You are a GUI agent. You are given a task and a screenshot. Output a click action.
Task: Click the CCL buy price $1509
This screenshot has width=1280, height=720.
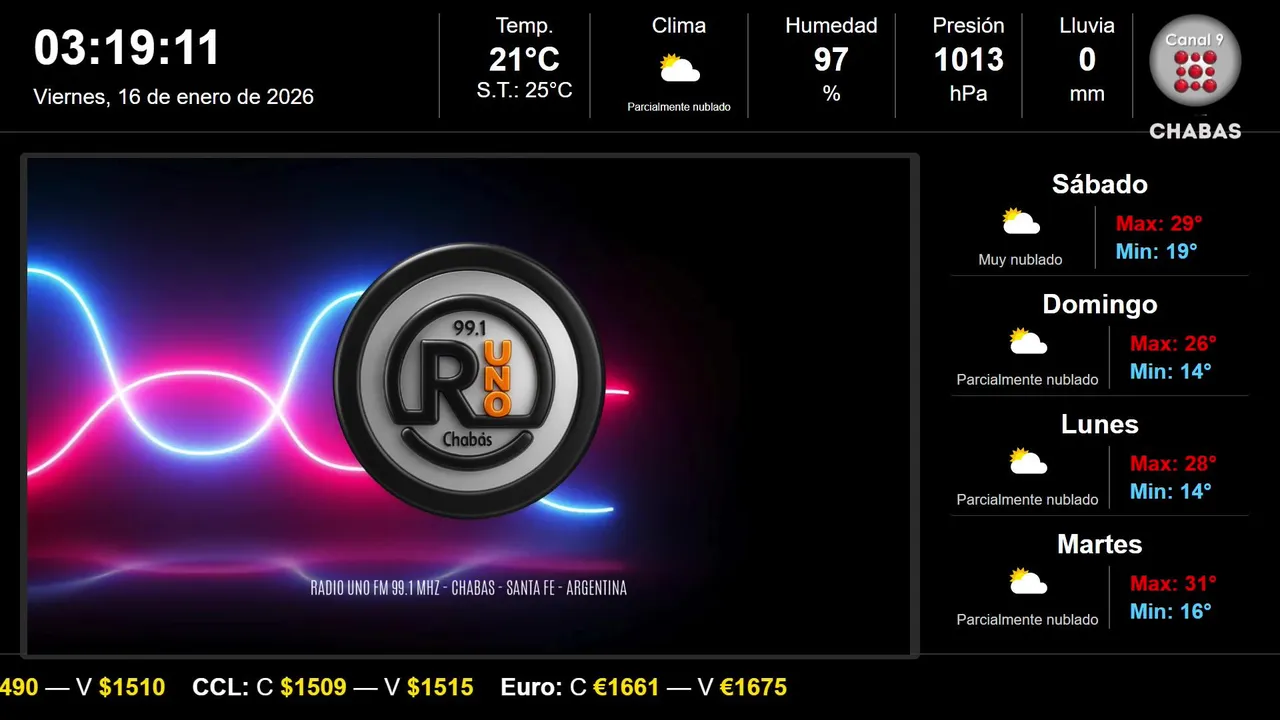point(313,688)
